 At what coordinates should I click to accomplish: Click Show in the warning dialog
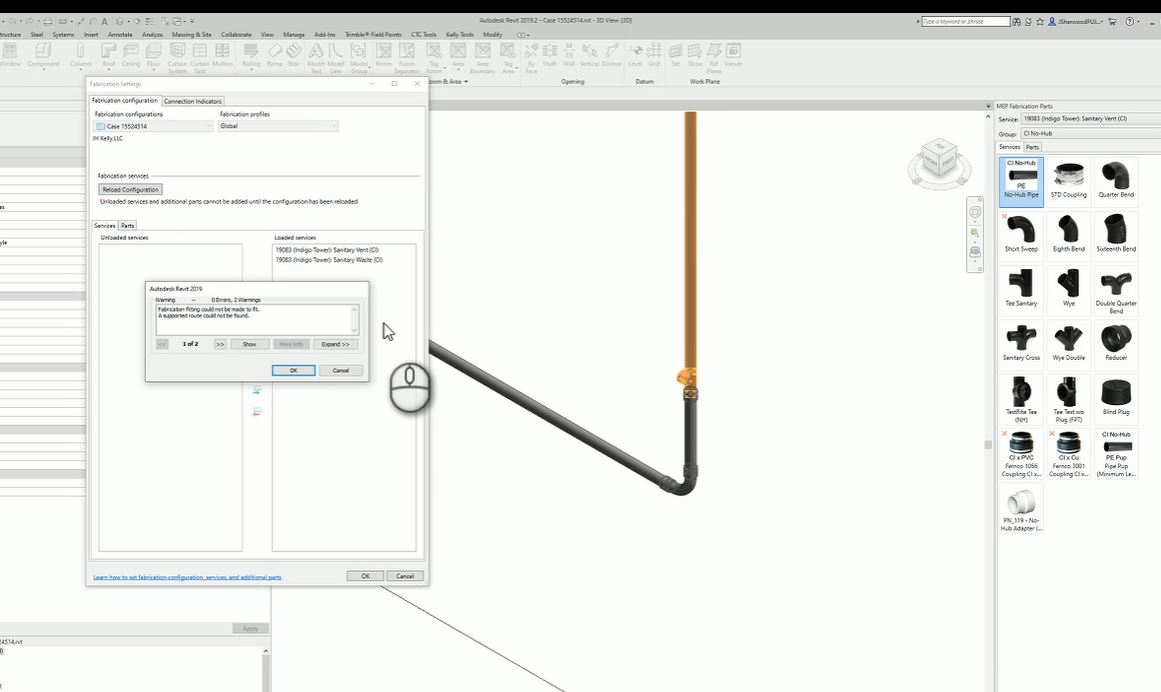tap(248, 343)
